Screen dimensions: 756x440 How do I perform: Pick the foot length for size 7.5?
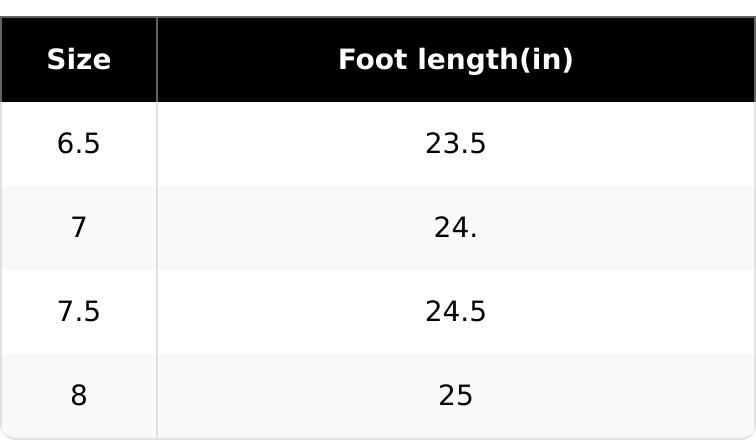click(x=455, y=312)
